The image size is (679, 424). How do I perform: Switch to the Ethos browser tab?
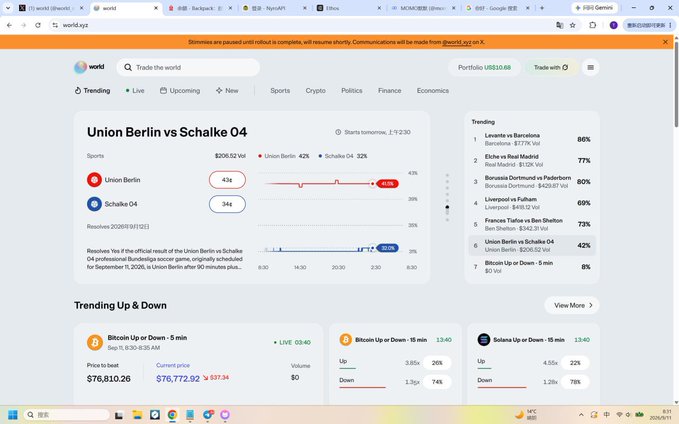tap(349, 8)
